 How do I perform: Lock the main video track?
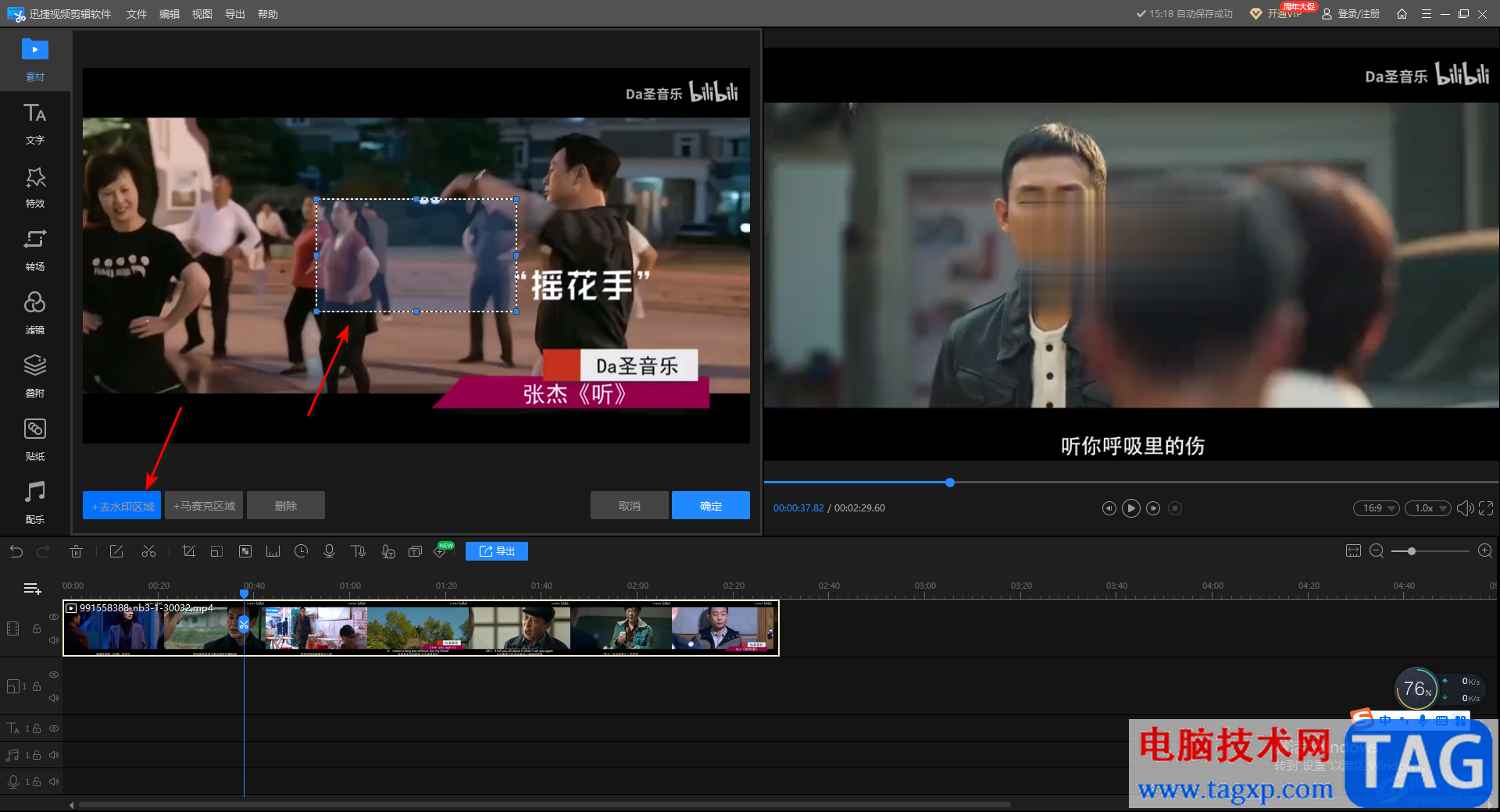37,629
